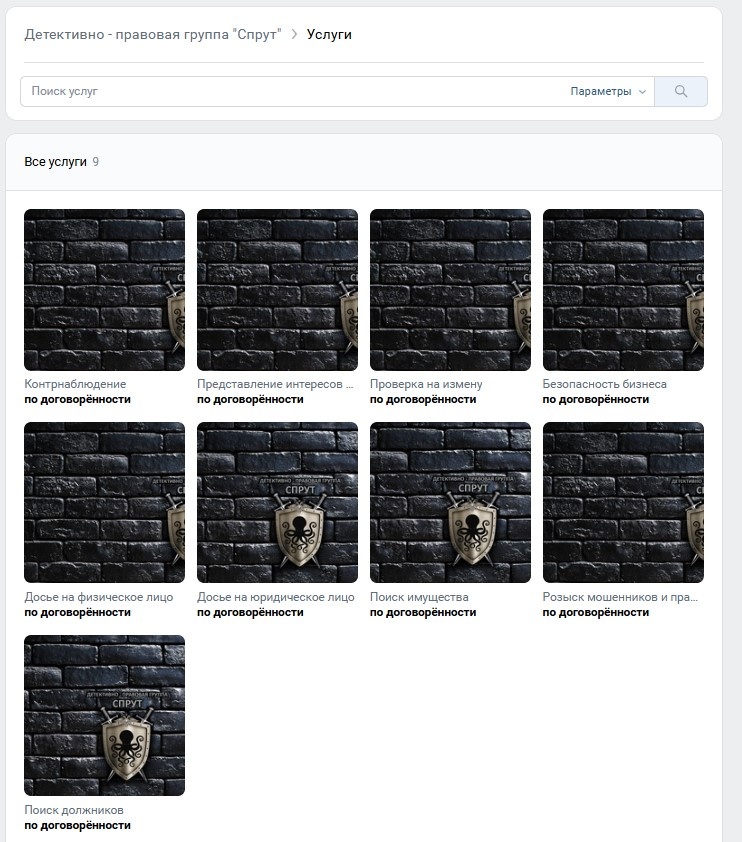742x842 pixels.
Task: Go to Детективно - правовая группа "Спрут" breadcrumb
Action: pos(153,34)
